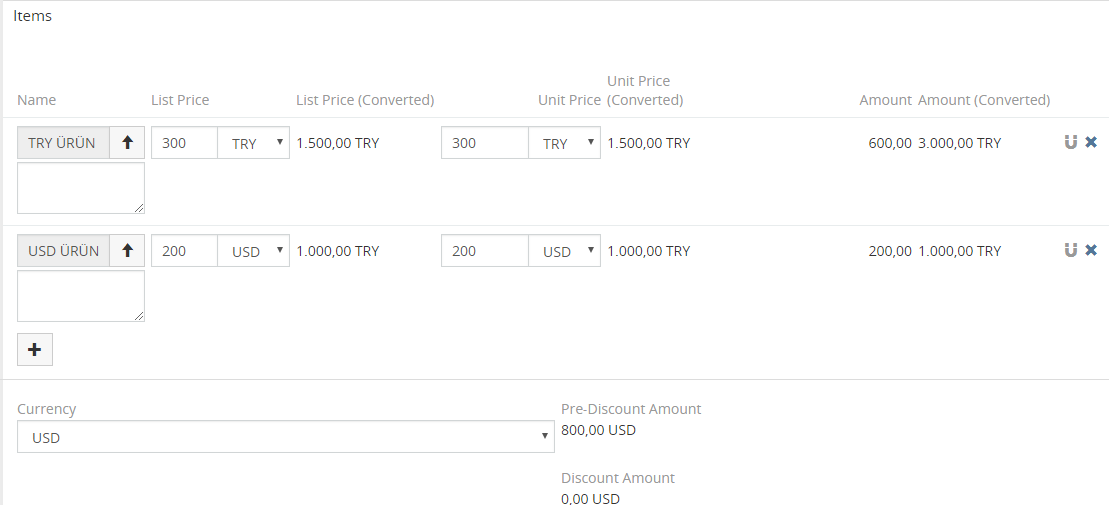Click up-arrow icon next to USD ÜRÜN
Screen dimensions: 1109x505
[127, 251]
